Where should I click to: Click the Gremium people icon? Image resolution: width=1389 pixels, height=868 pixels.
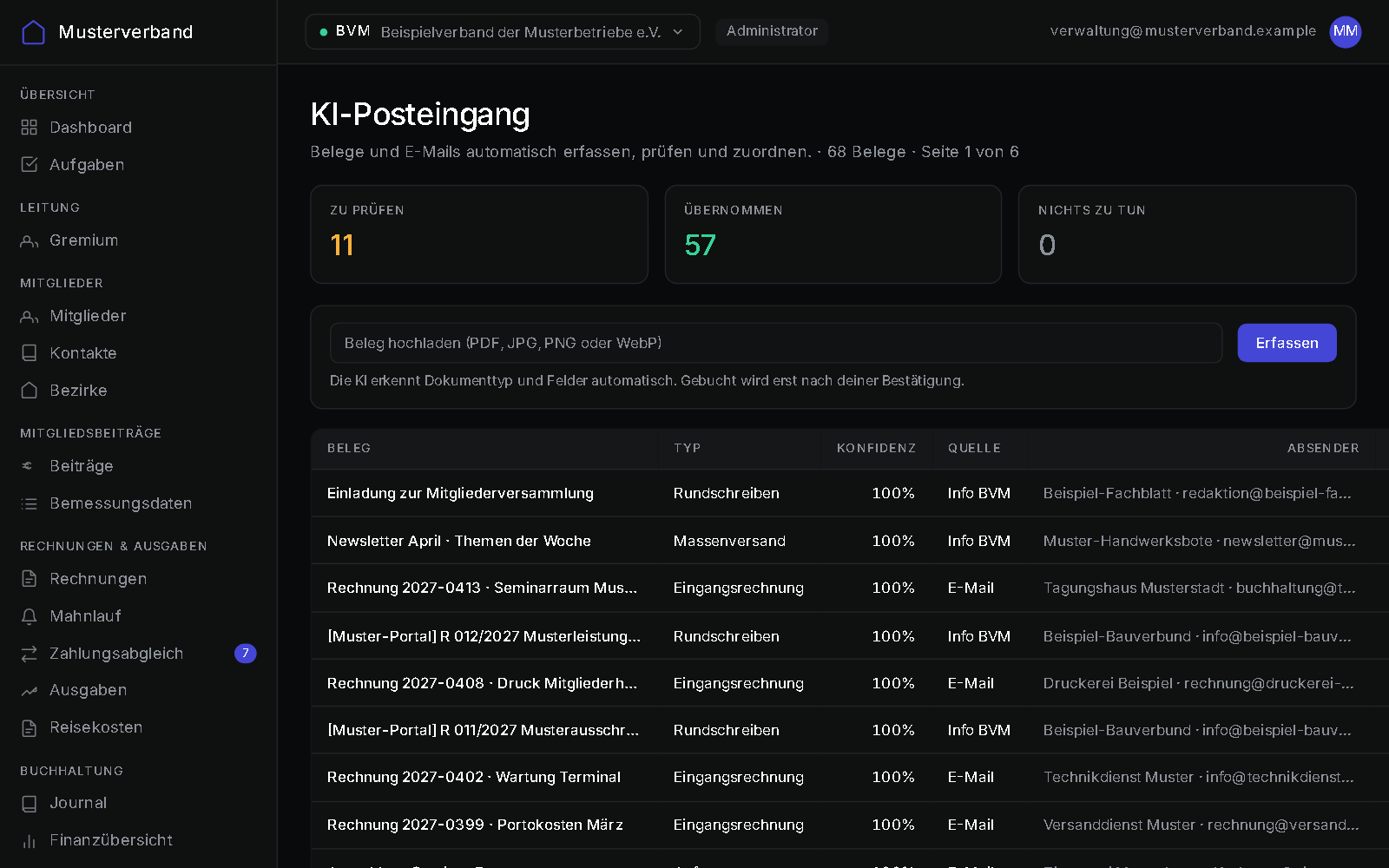point(30,240)
